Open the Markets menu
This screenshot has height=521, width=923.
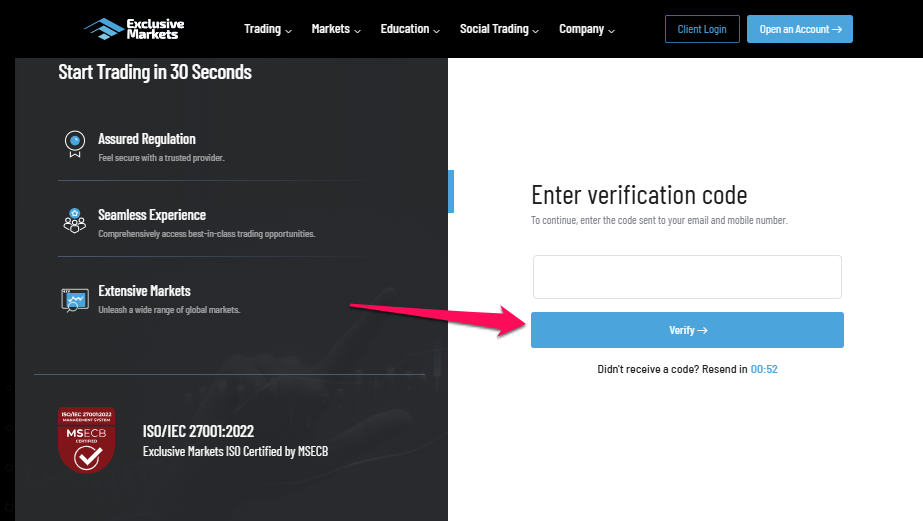point(336,29)
